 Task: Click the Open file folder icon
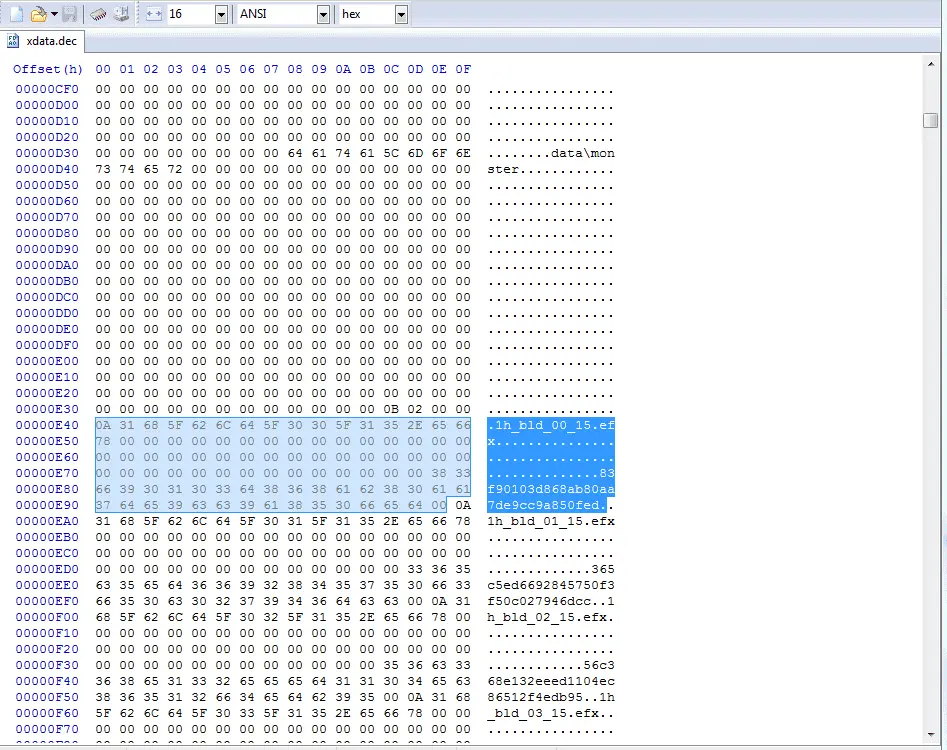38,13
